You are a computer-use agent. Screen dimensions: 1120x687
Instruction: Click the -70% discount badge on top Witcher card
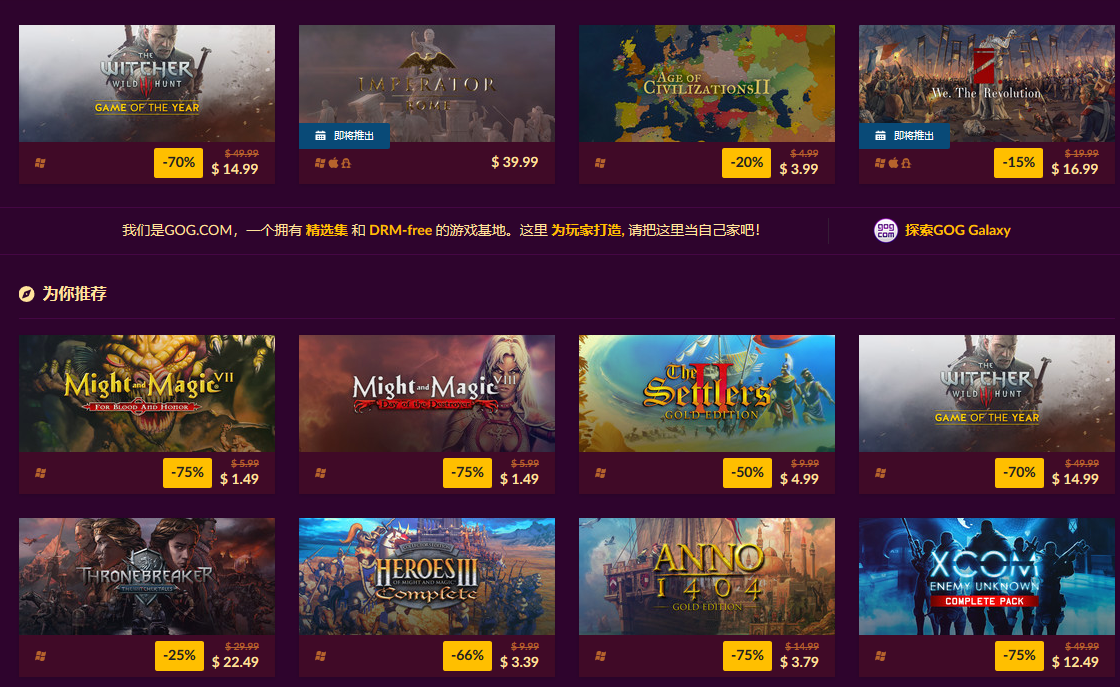(x=179, y=163)
